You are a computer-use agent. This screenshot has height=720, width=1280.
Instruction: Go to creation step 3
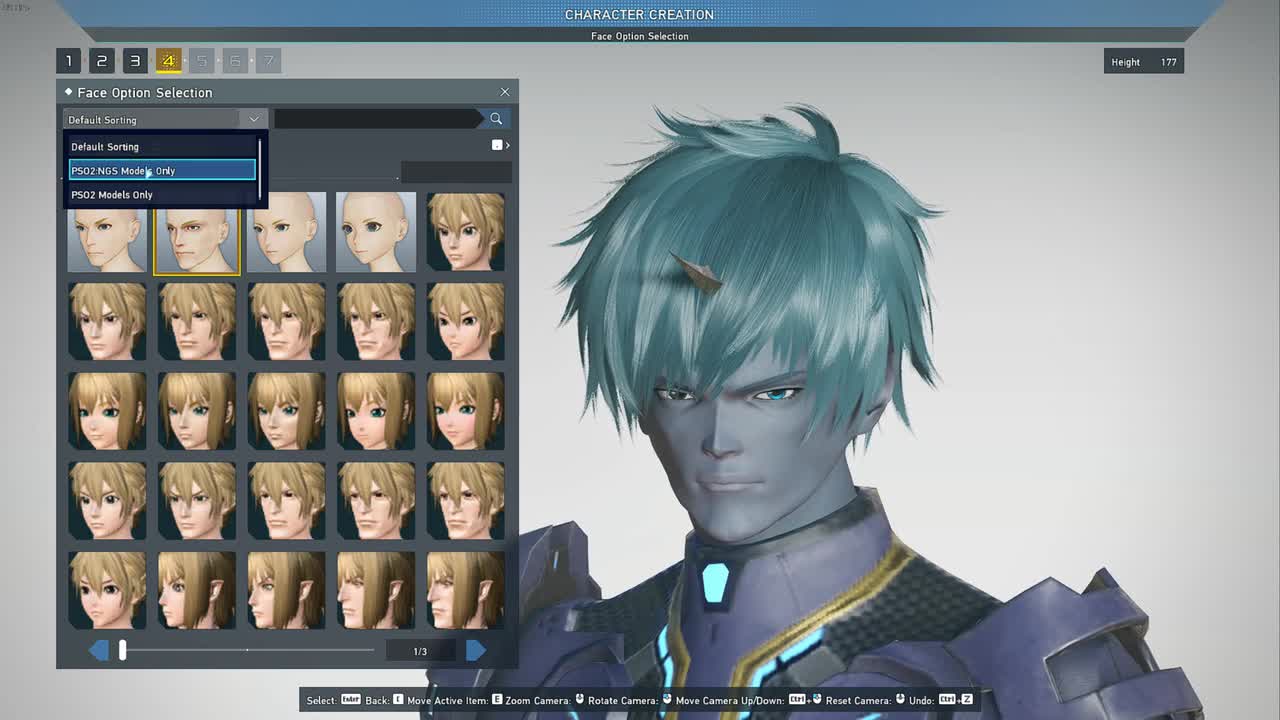click(x=135, y=61)
